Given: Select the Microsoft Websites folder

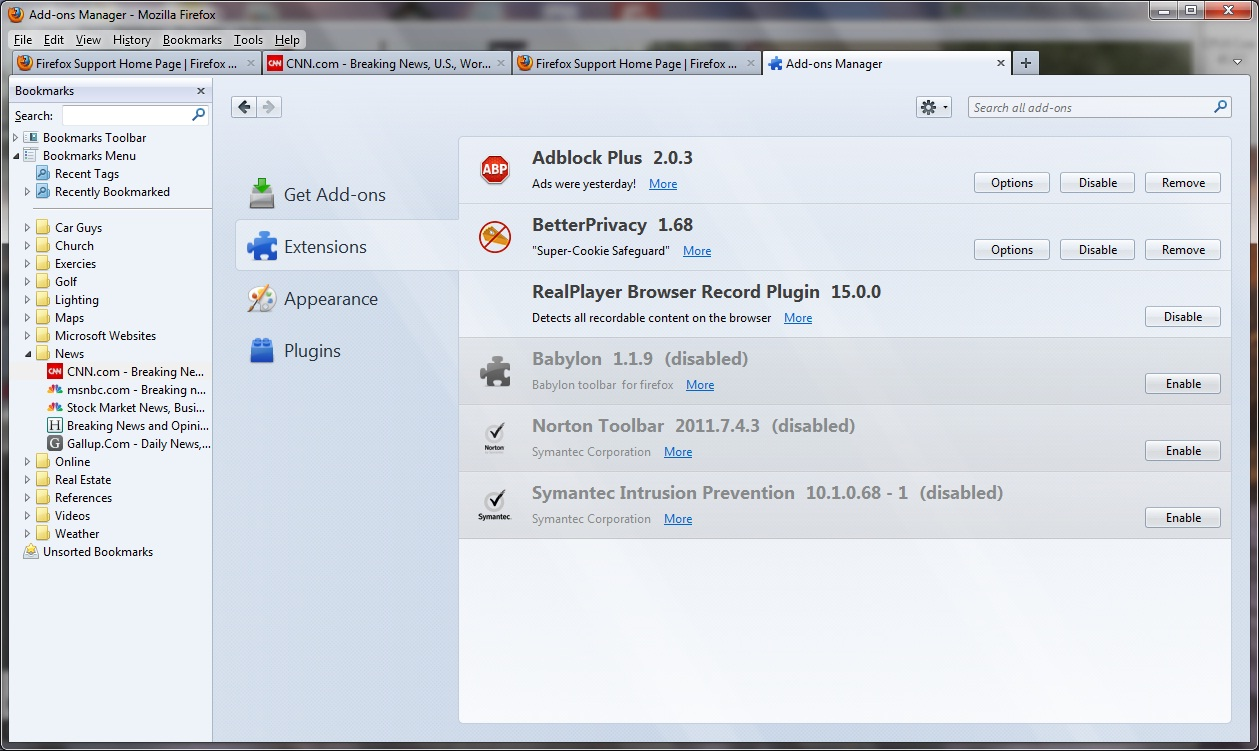Looking at the screenshot, I should (x=105, y=336).
